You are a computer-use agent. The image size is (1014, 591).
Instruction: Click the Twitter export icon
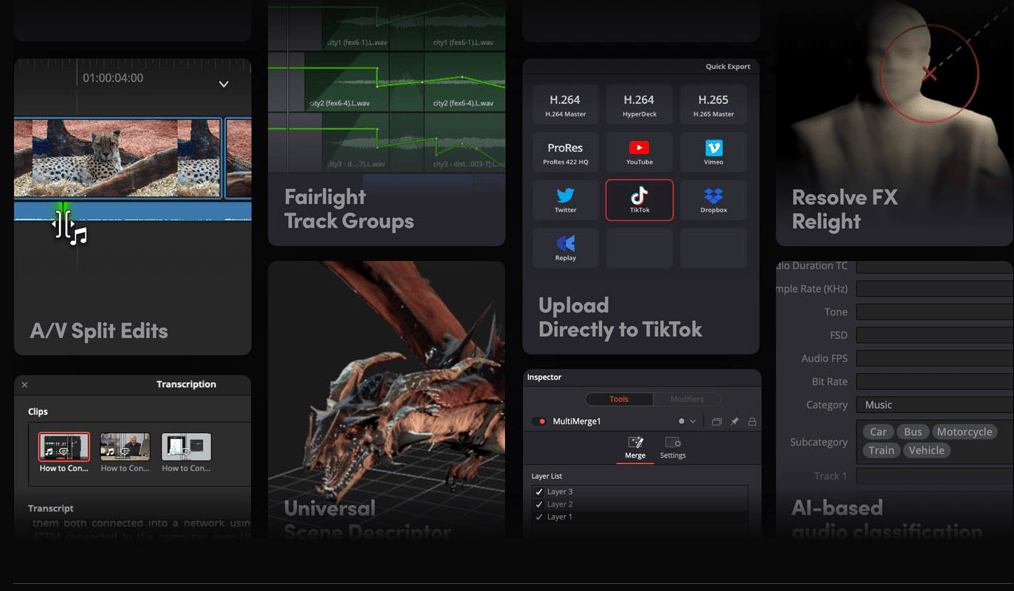point(566,199)
